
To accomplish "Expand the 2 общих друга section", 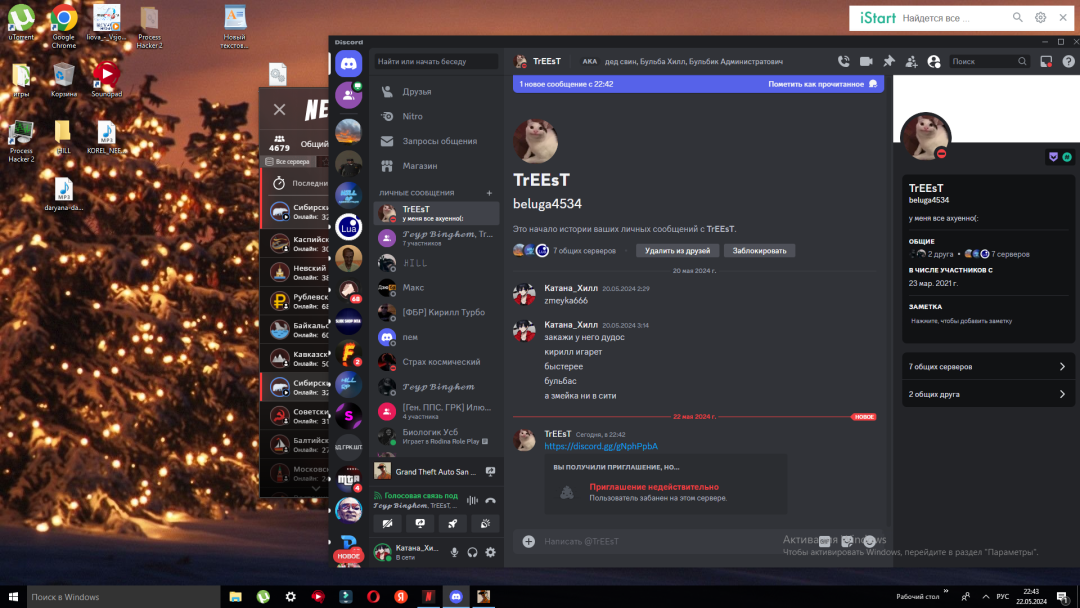I will point(988,394).
